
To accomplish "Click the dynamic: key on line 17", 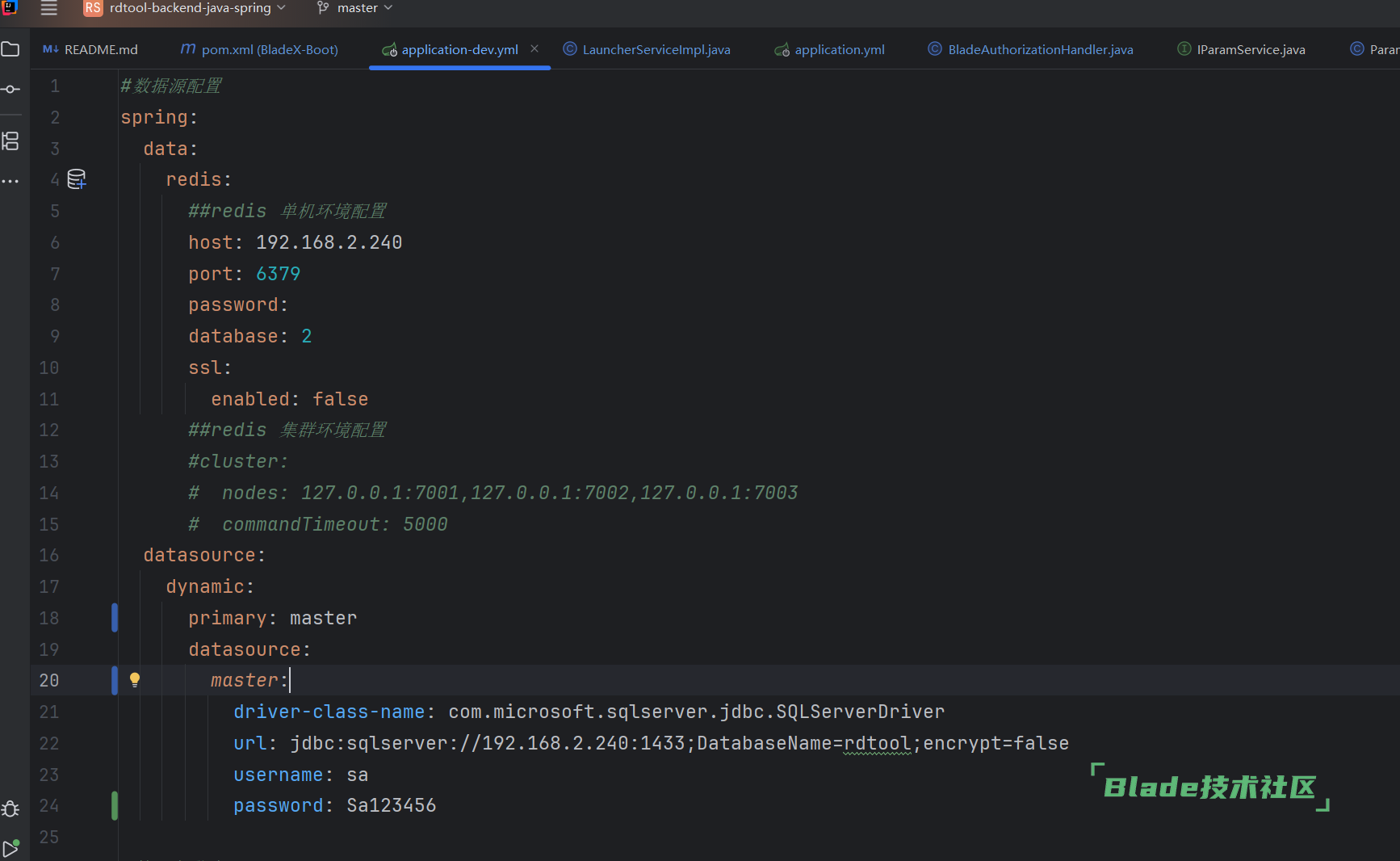I will pos(210,586).
